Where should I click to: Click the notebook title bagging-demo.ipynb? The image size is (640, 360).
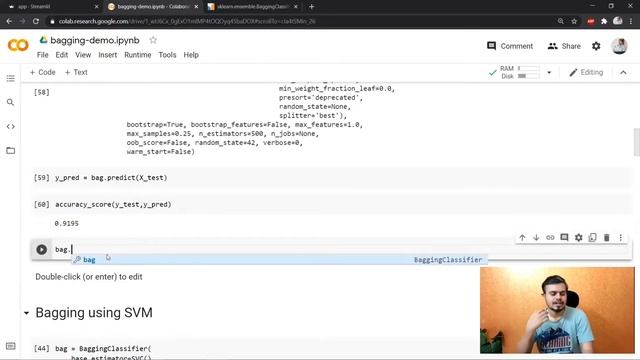[95, 40]
